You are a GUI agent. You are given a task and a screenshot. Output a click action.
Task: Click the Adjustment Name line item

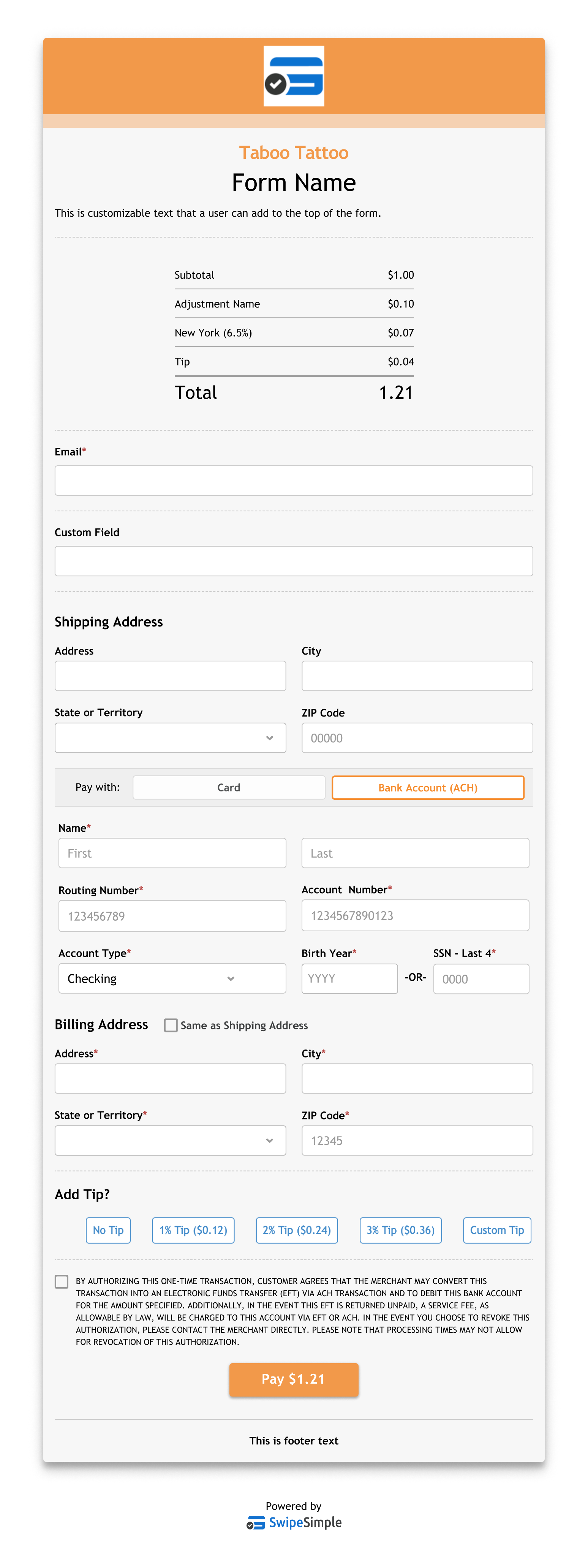pyautogui.click(x=217, y=304)
